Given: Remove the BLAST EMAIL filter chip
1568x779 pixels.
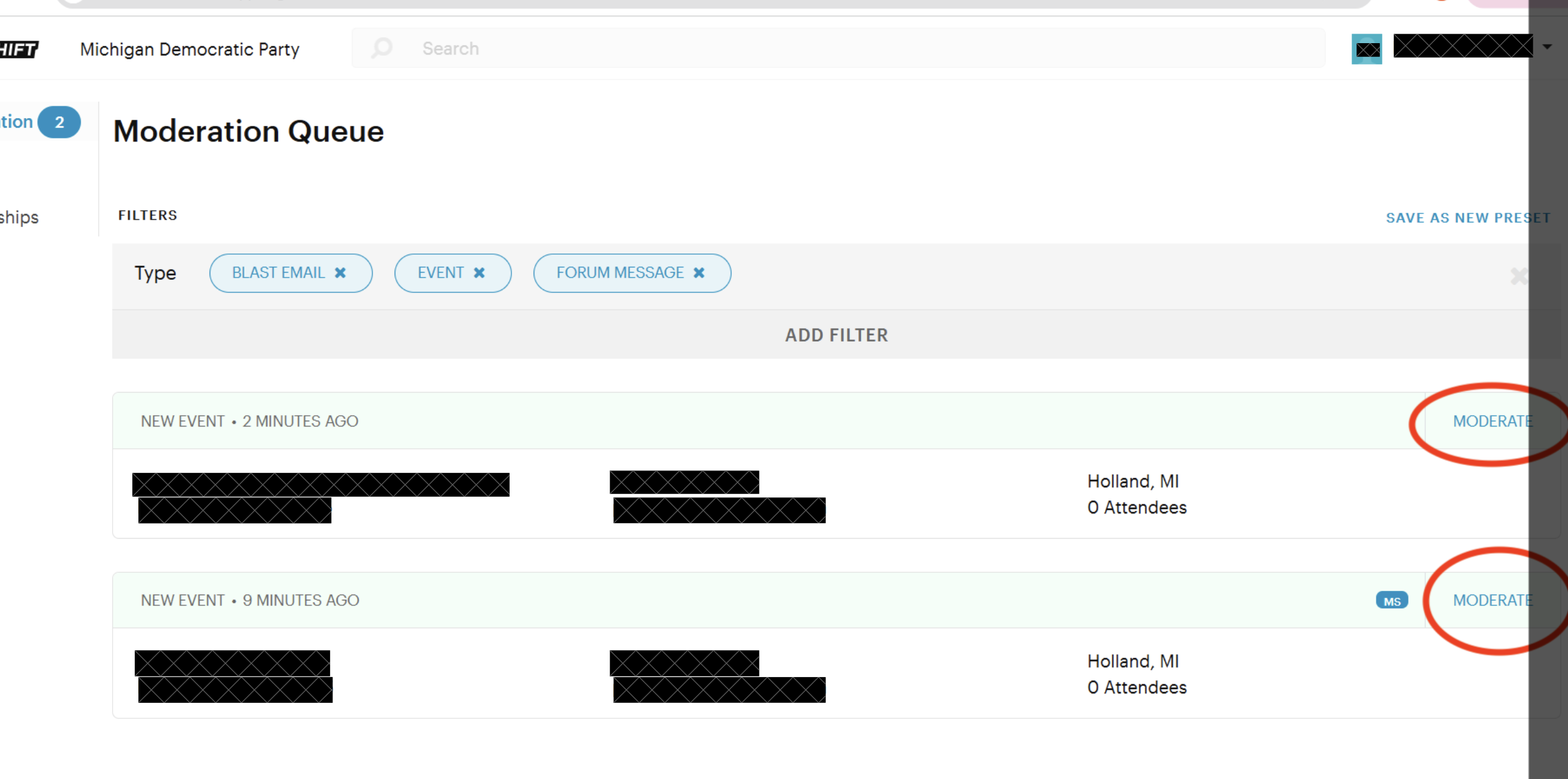Looking at the screenshot, I should (340, 273).
